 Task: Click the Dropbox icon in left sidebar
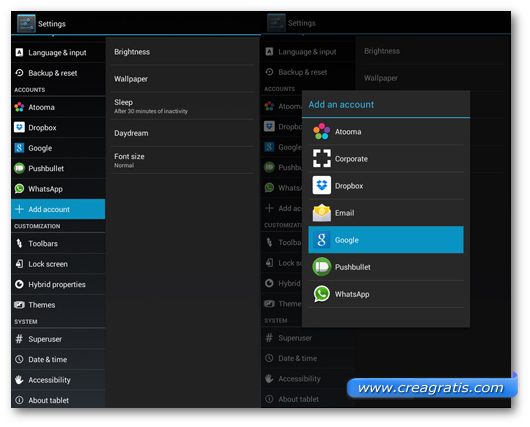[19, 127]
